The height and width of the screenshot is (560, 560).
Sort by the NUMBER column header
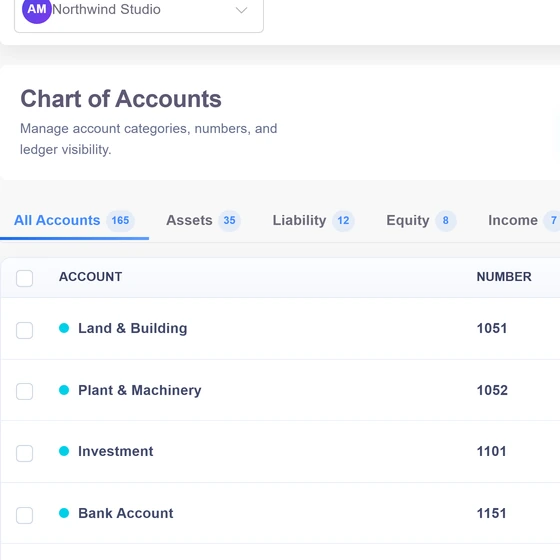pyautogui.click(x=504, y=277)
